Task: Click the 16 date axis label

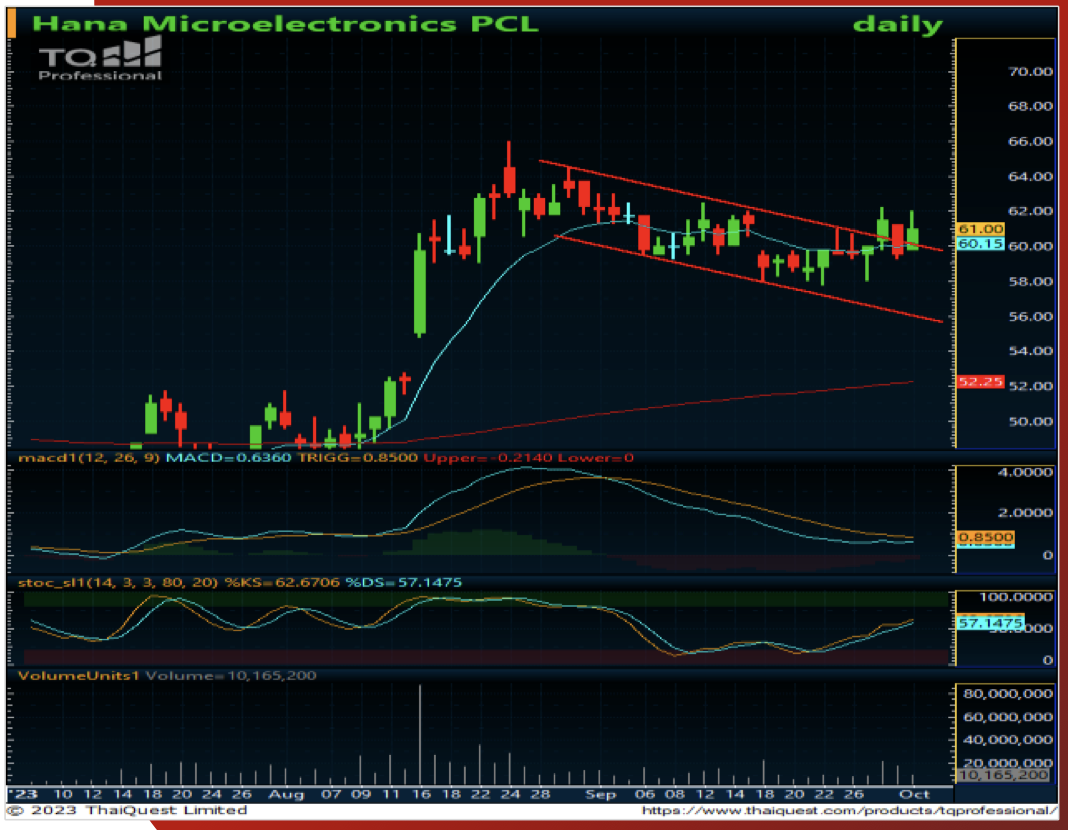Action: tap(421, 794)
